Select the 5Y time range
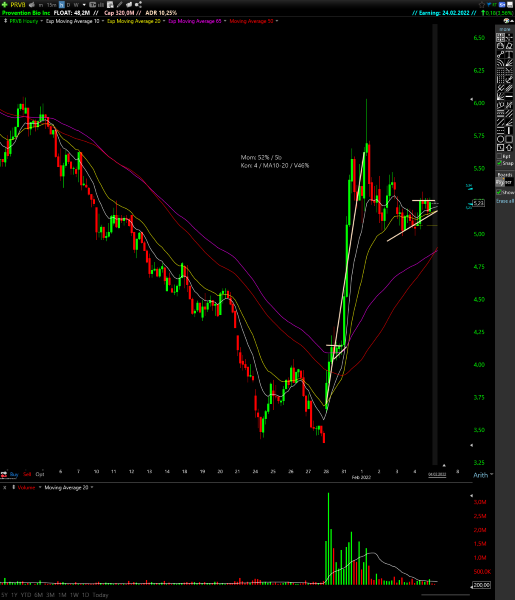 tap(5, 595)
